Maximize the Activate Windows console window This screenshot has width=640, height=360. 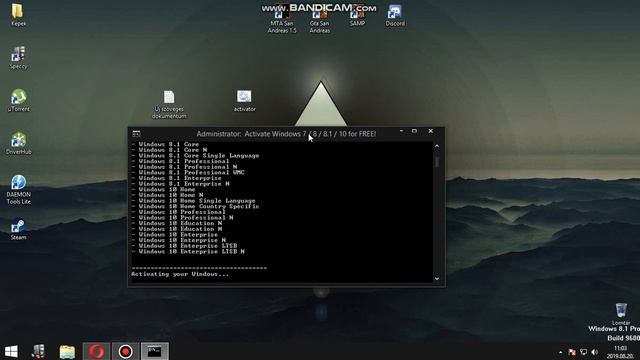tap(414, 131)
